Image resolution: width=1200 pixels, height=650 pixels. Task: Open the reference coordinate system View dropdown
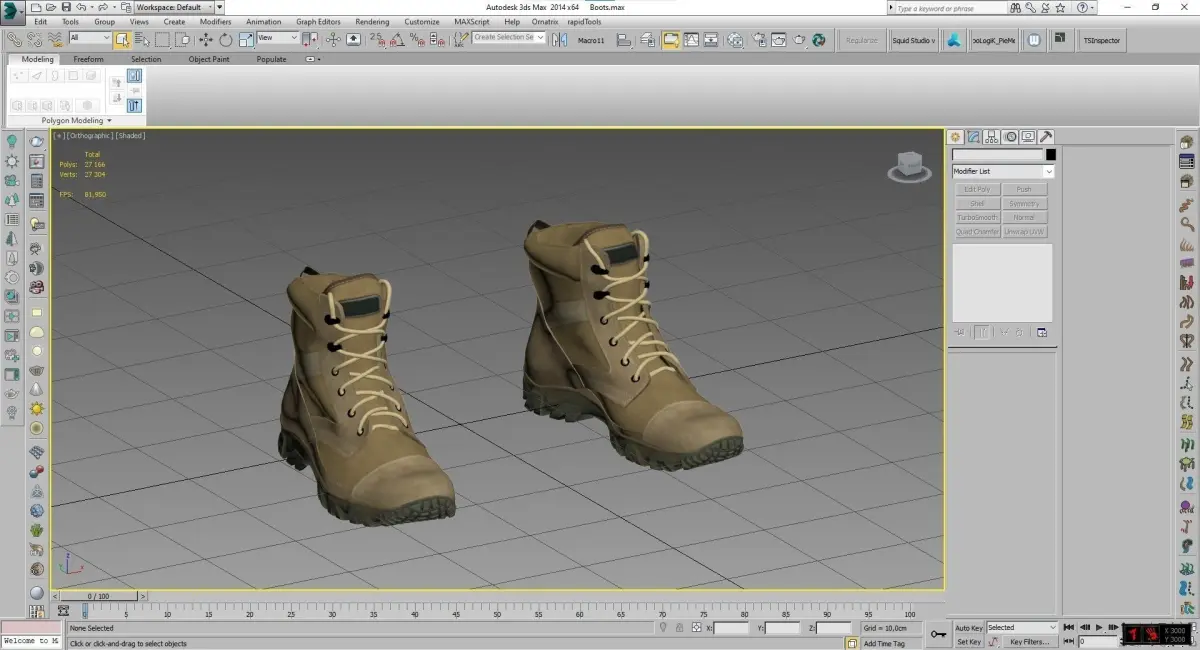coord(277,38)
